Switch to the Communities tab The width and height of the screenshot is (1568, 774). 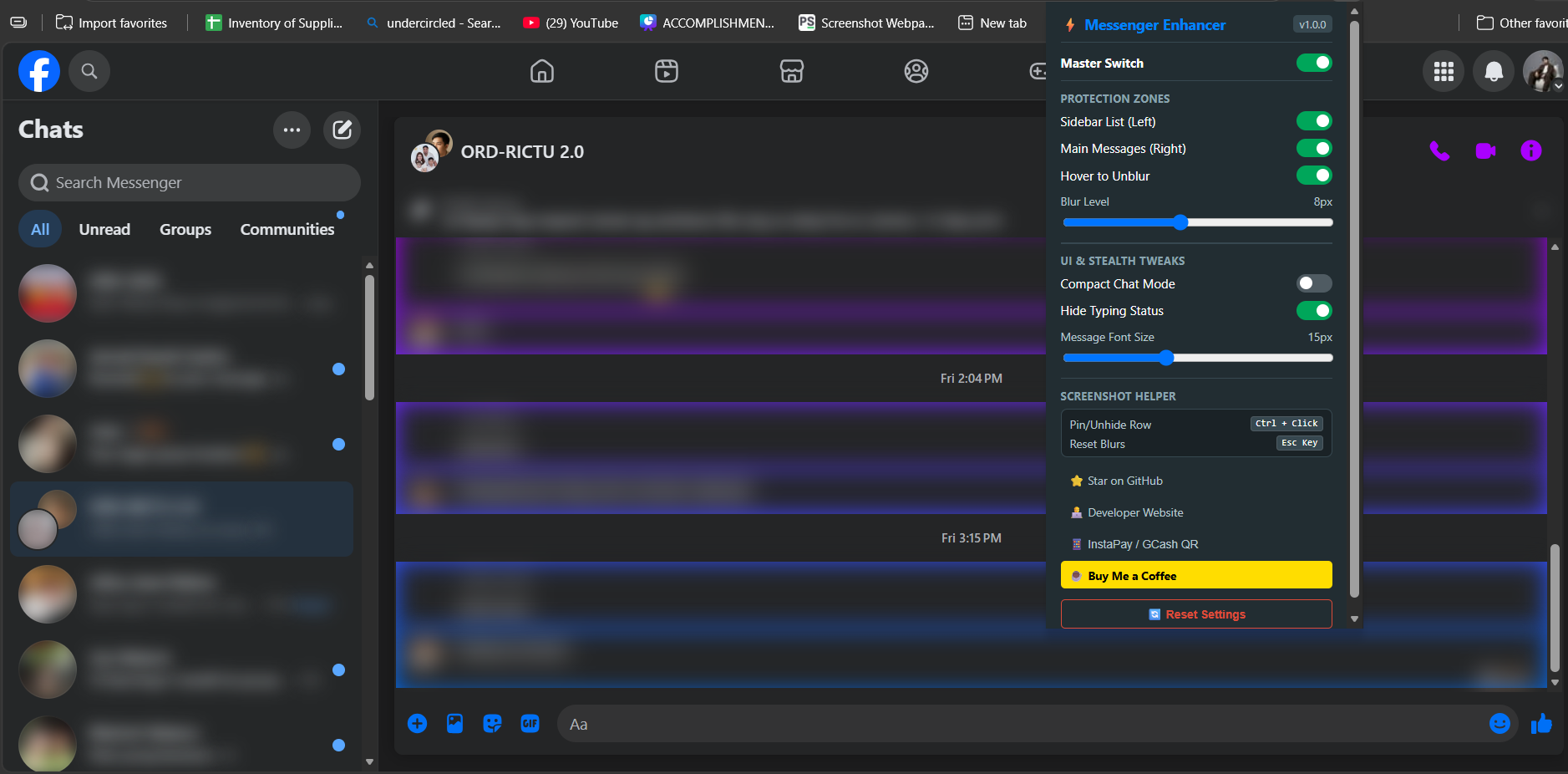point(287,229)
